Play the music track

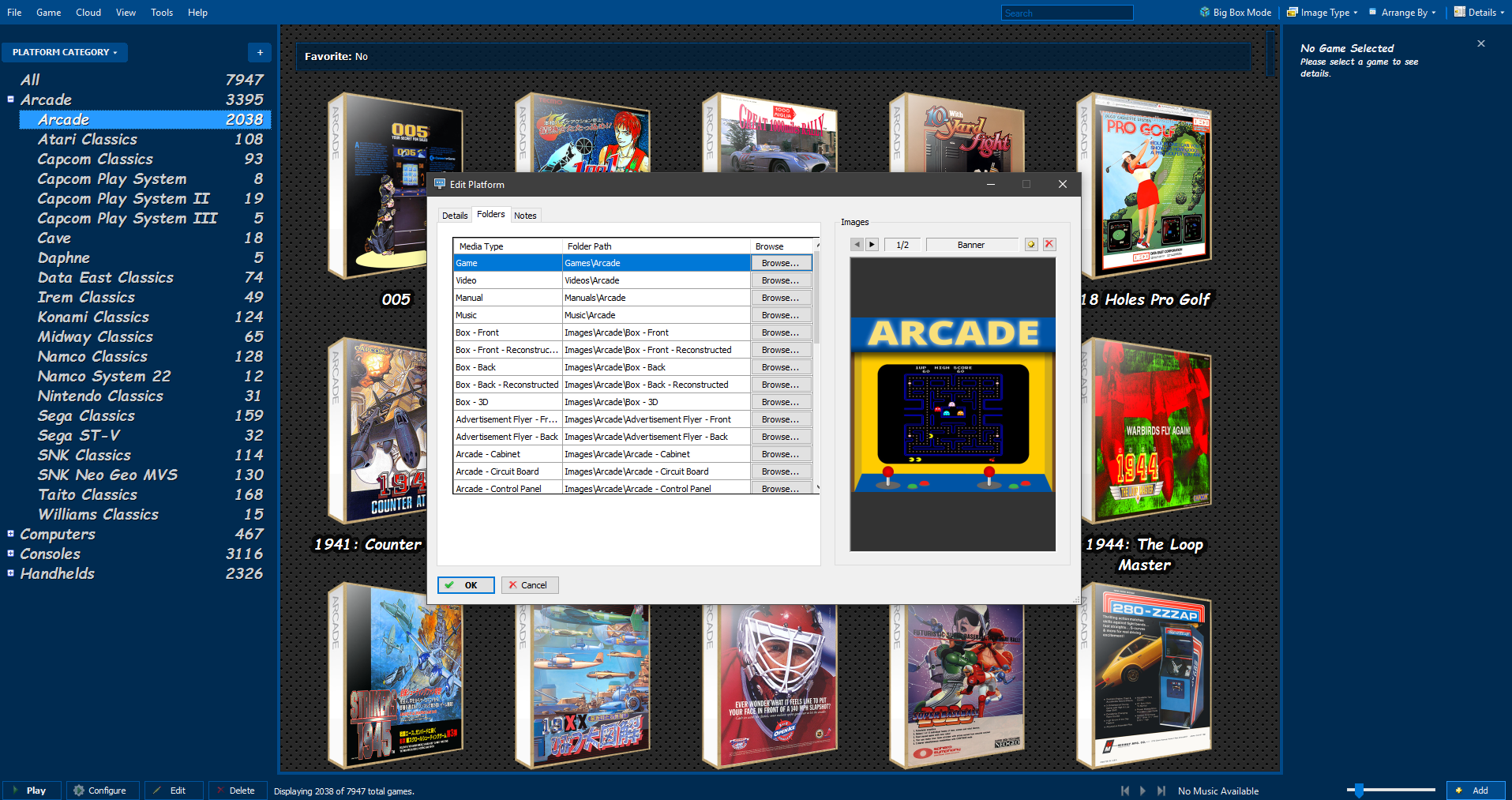point(1142,791)
